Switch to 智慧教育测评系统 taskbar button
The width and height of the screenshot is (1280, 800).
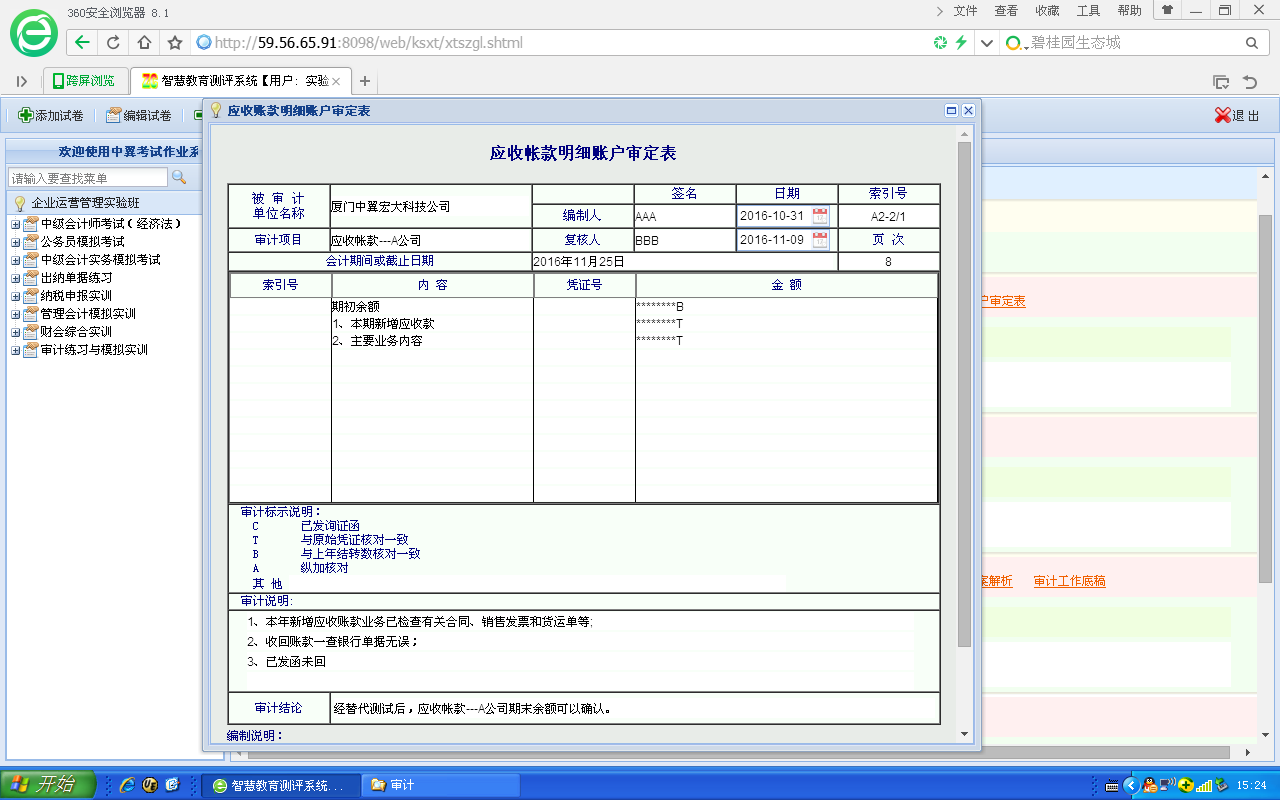coord(279,785)
